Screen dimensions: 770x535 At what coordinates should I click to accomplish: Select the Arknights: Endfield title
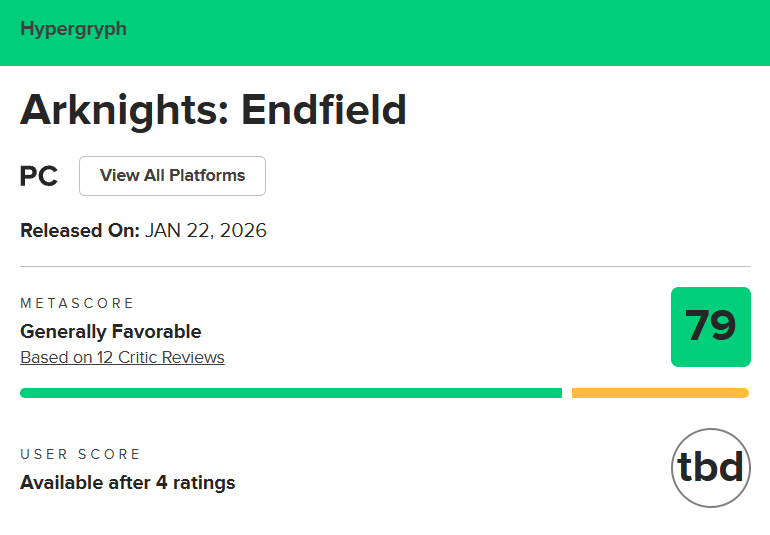click(x=213, y=109)
